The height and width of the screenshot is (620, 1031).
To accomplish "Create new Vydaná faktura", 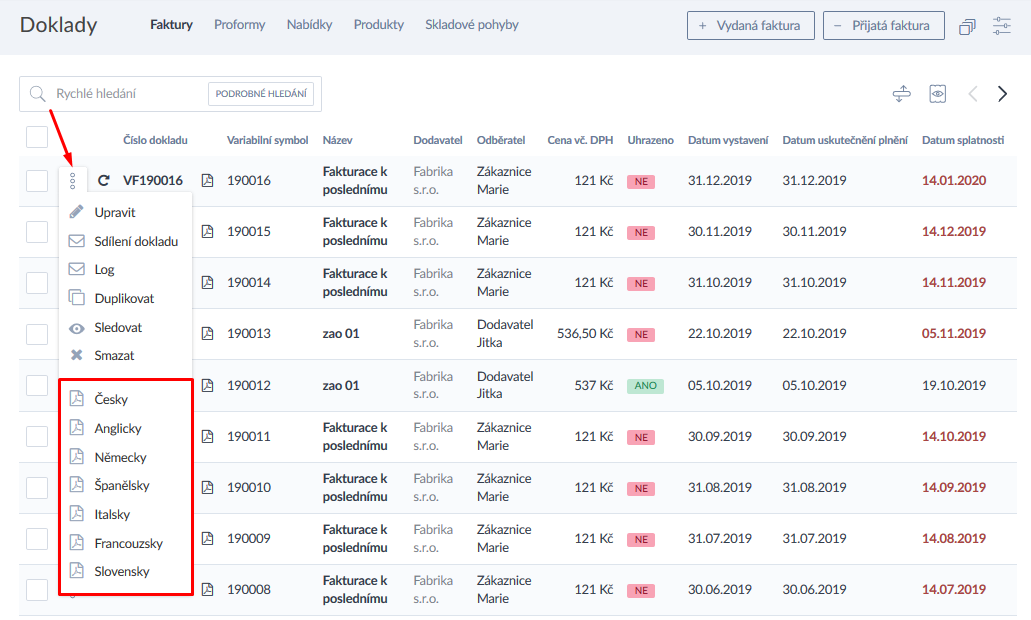I will click(x=750, y=26).
